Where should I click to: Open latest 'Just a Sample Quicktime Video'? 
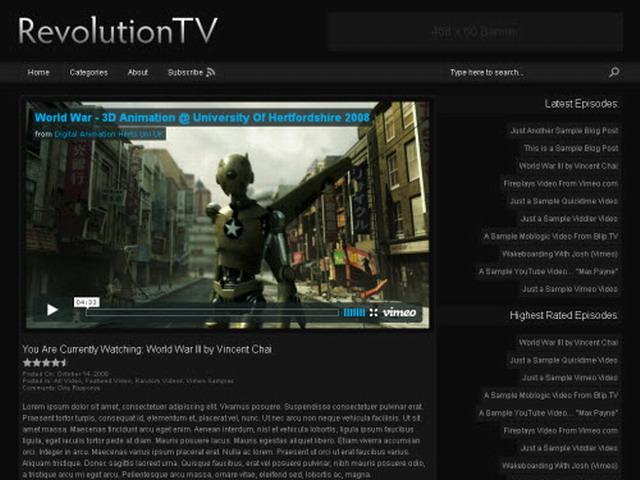pos(564,201)
